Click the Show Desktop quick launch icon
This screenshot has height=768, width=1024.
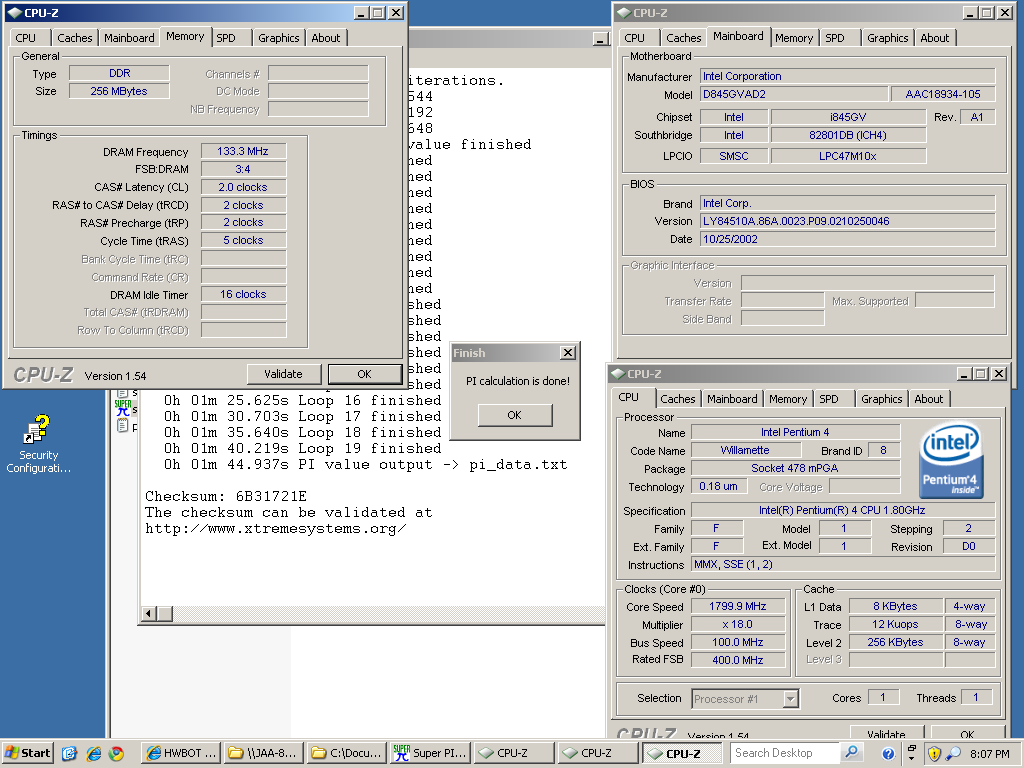[70, 754]
